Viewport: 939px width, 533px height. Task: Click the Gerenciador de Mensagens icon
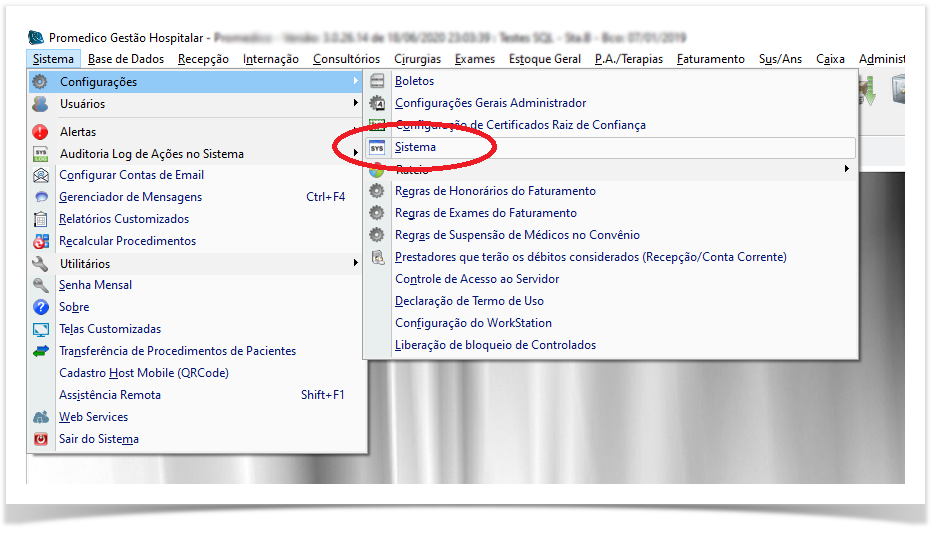point(40,197)
